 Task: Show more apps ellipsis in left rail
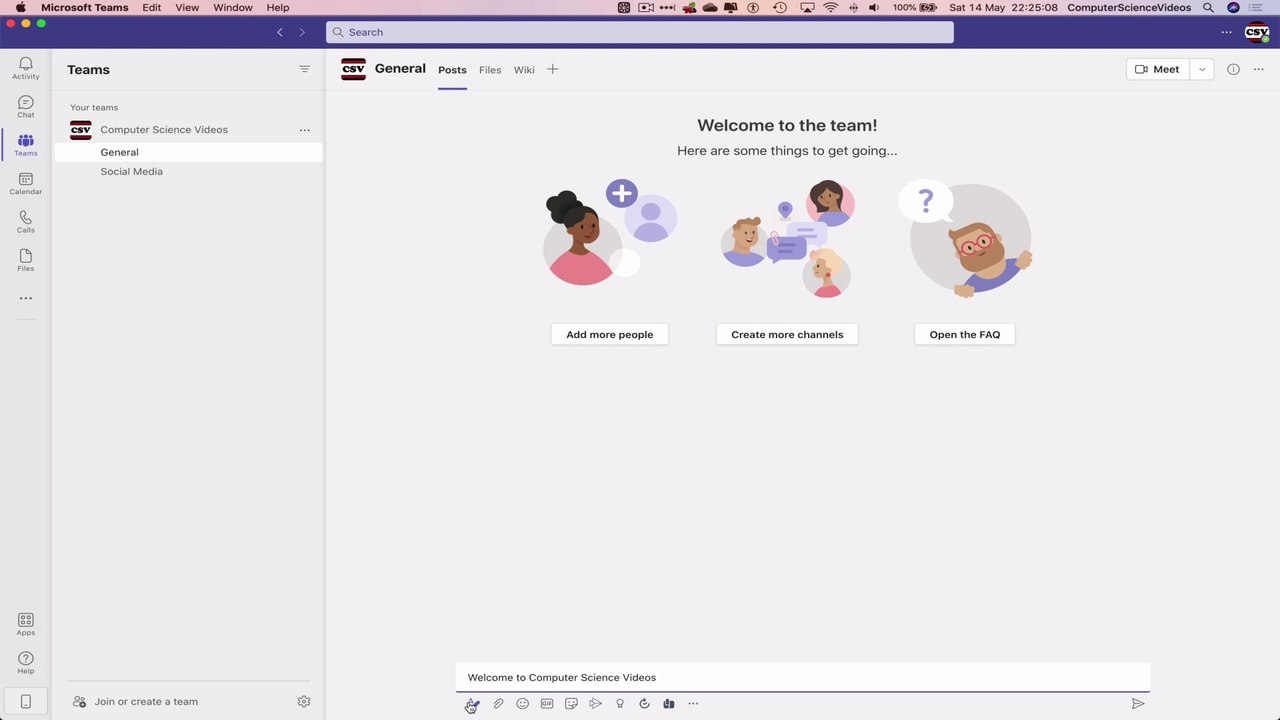tap(26, 298)
